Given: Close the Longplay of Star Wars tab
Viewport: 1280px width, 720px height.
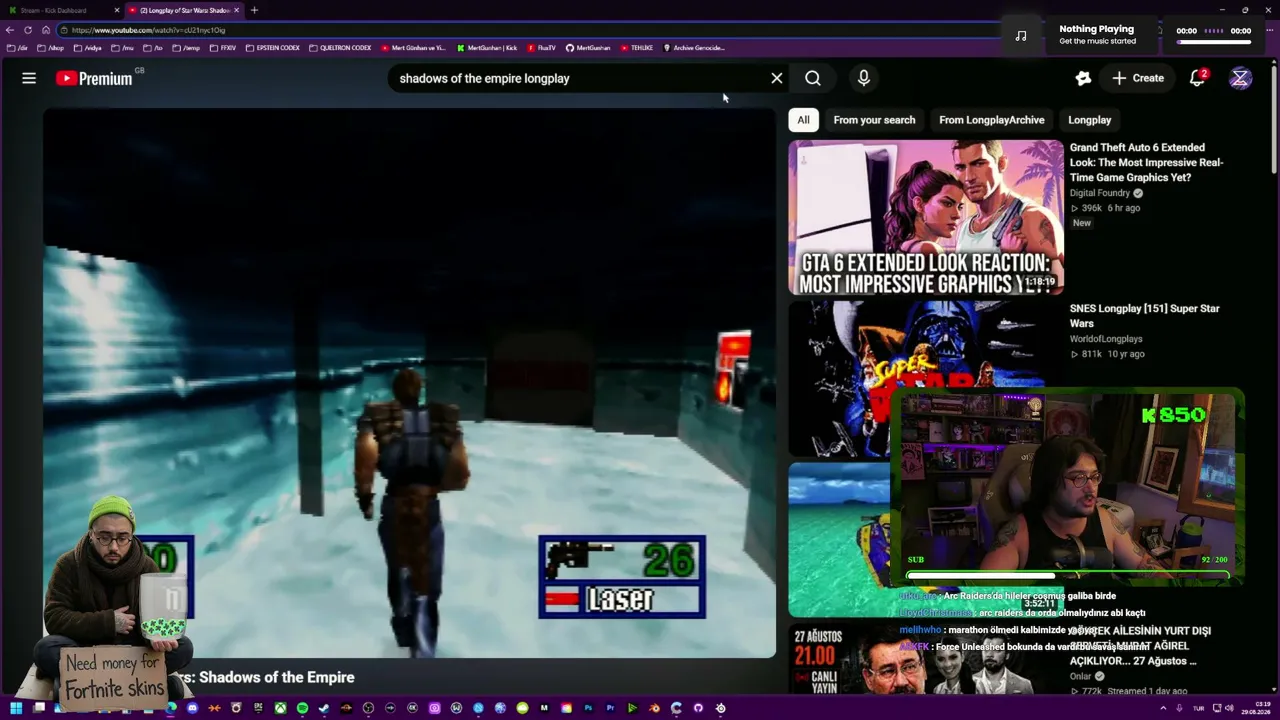Looking at the screenshot, I should pos(237,10).
